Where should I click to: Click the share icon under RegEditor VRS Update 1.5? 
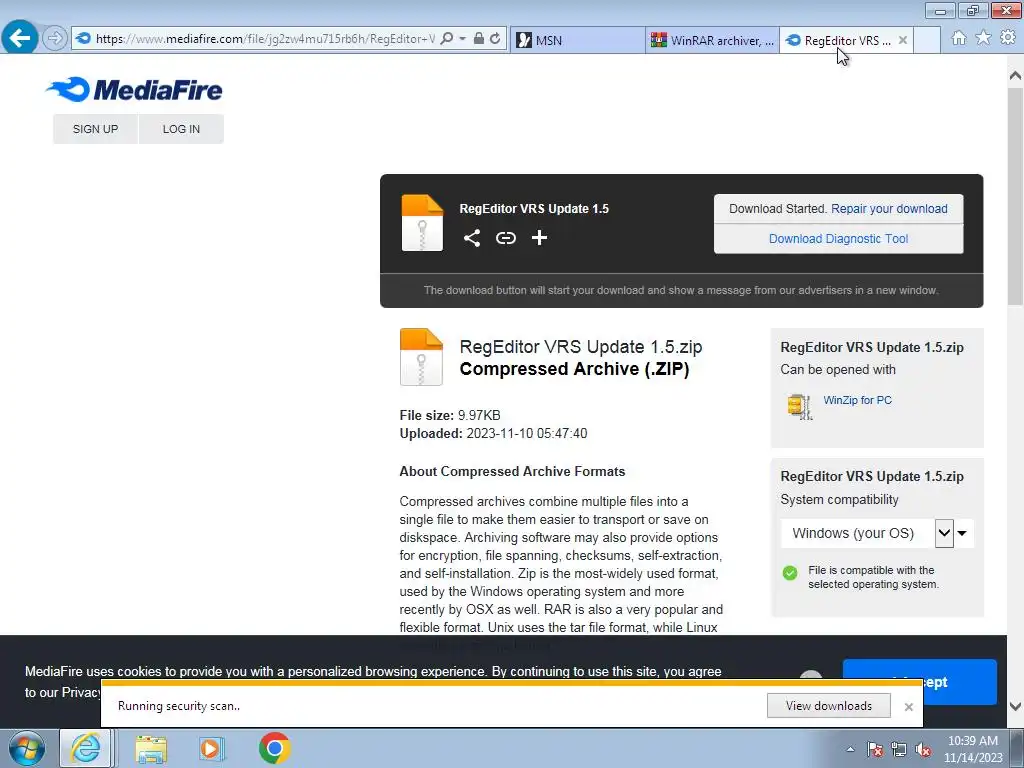[x=472, y=238]
